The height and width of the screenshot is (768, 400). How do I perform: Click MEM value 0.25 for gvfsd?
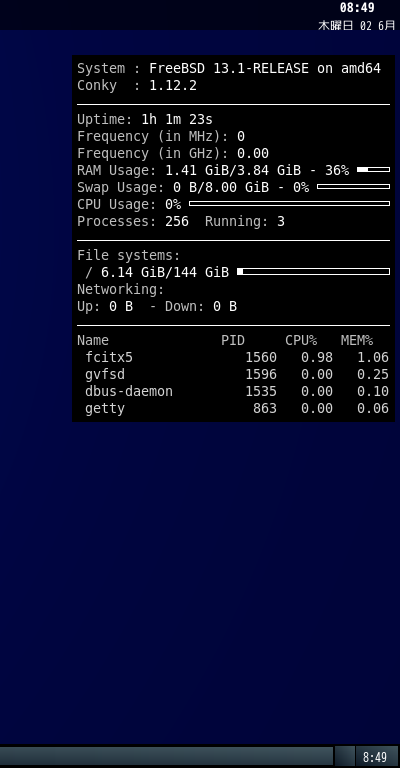pyautogui.click(x=373, y=375)
